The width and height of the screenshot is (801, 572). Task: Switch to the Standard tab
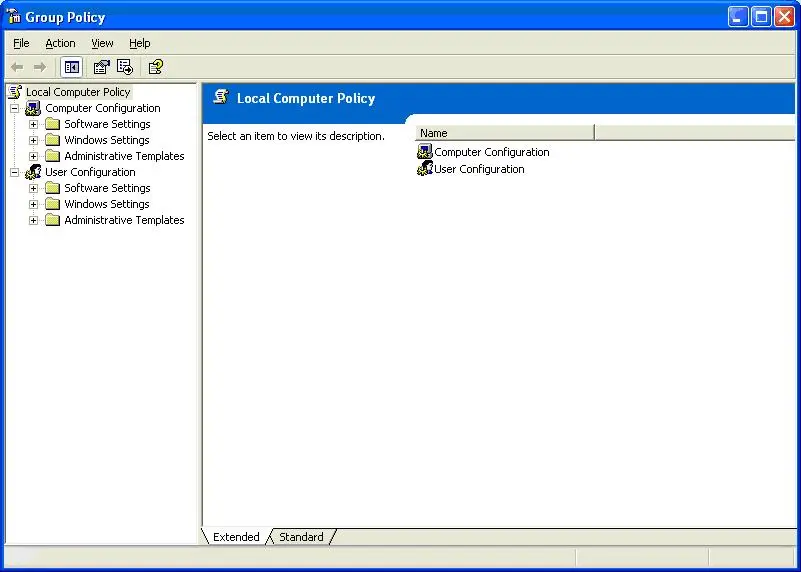(x=301, y=537)
